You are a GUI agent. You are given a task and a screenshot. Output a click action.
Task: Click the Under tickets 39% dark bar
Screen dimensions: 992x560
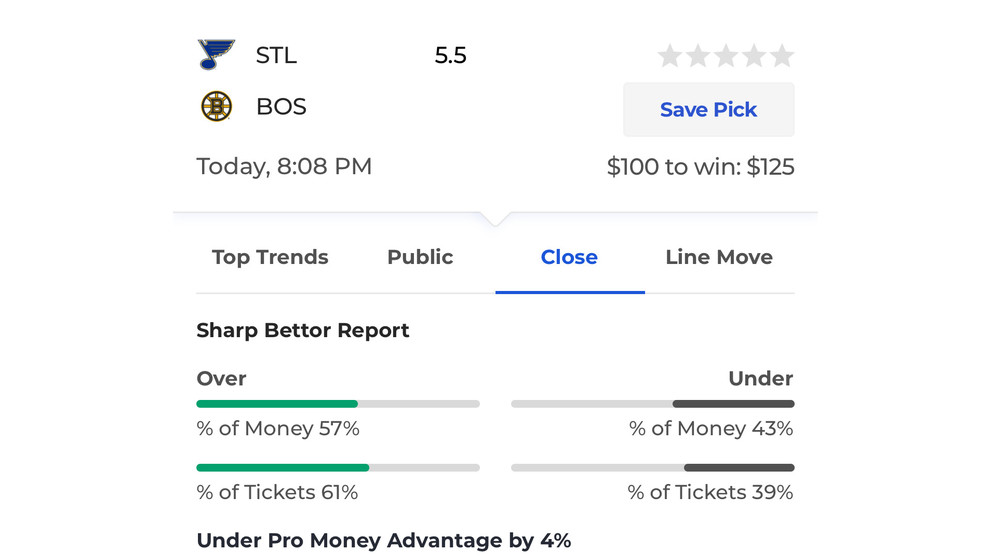point(739,468)
